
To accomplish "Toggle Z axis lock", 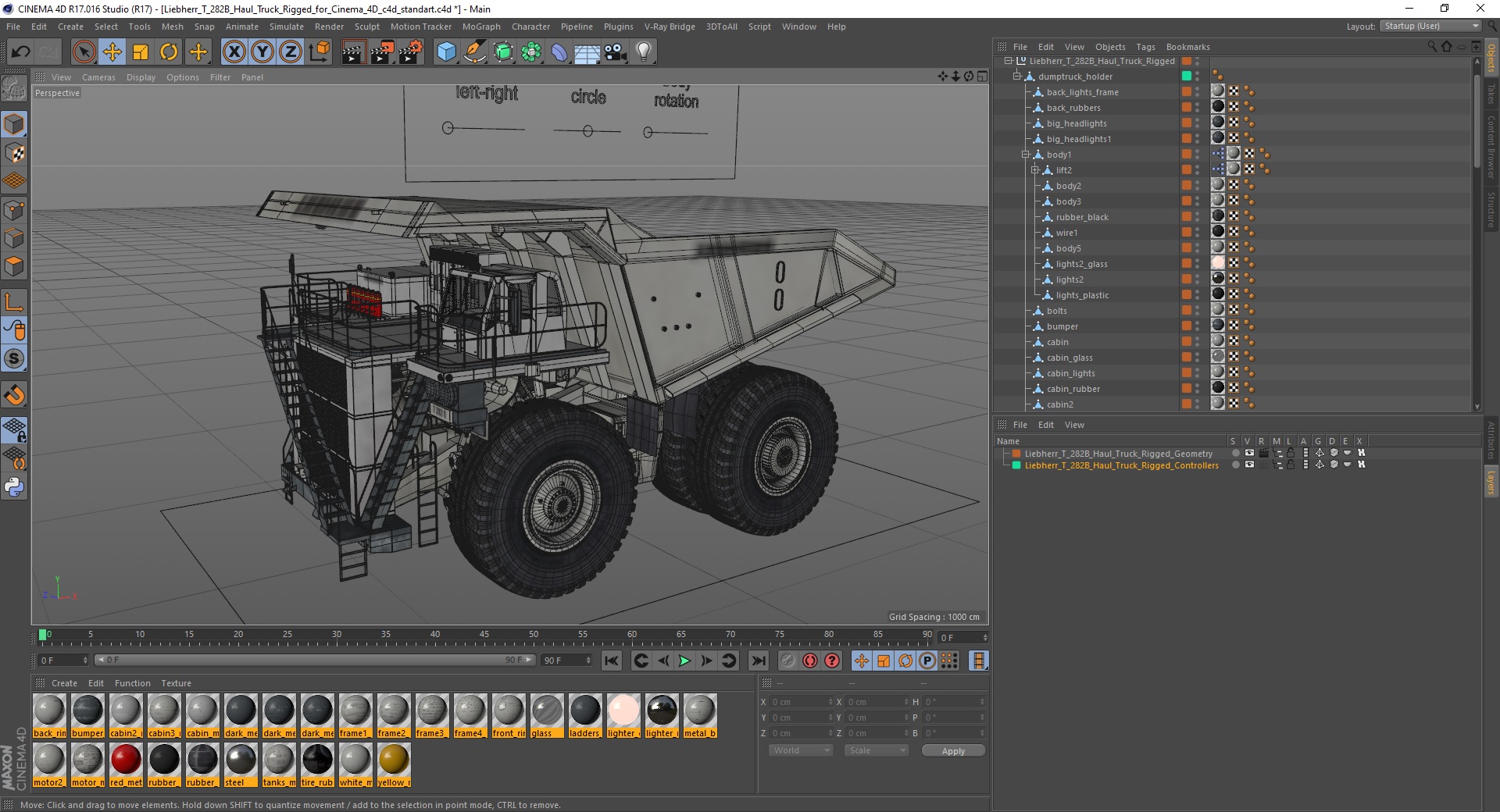I will coord(291,52).
